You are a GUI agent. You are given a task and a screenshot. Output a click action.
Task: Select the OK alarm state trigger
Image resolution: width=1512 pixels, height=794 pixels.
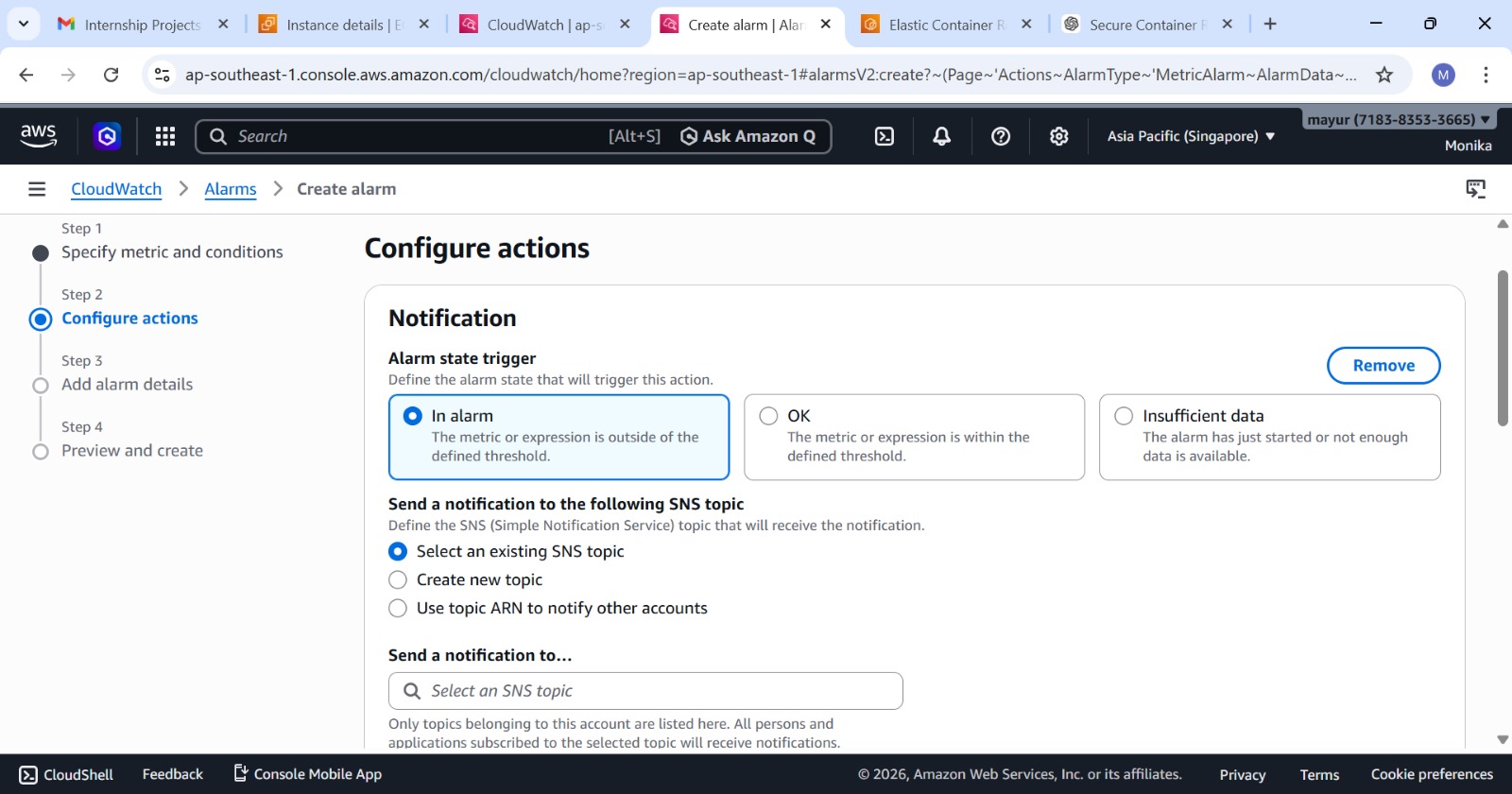tap(769, 416)
